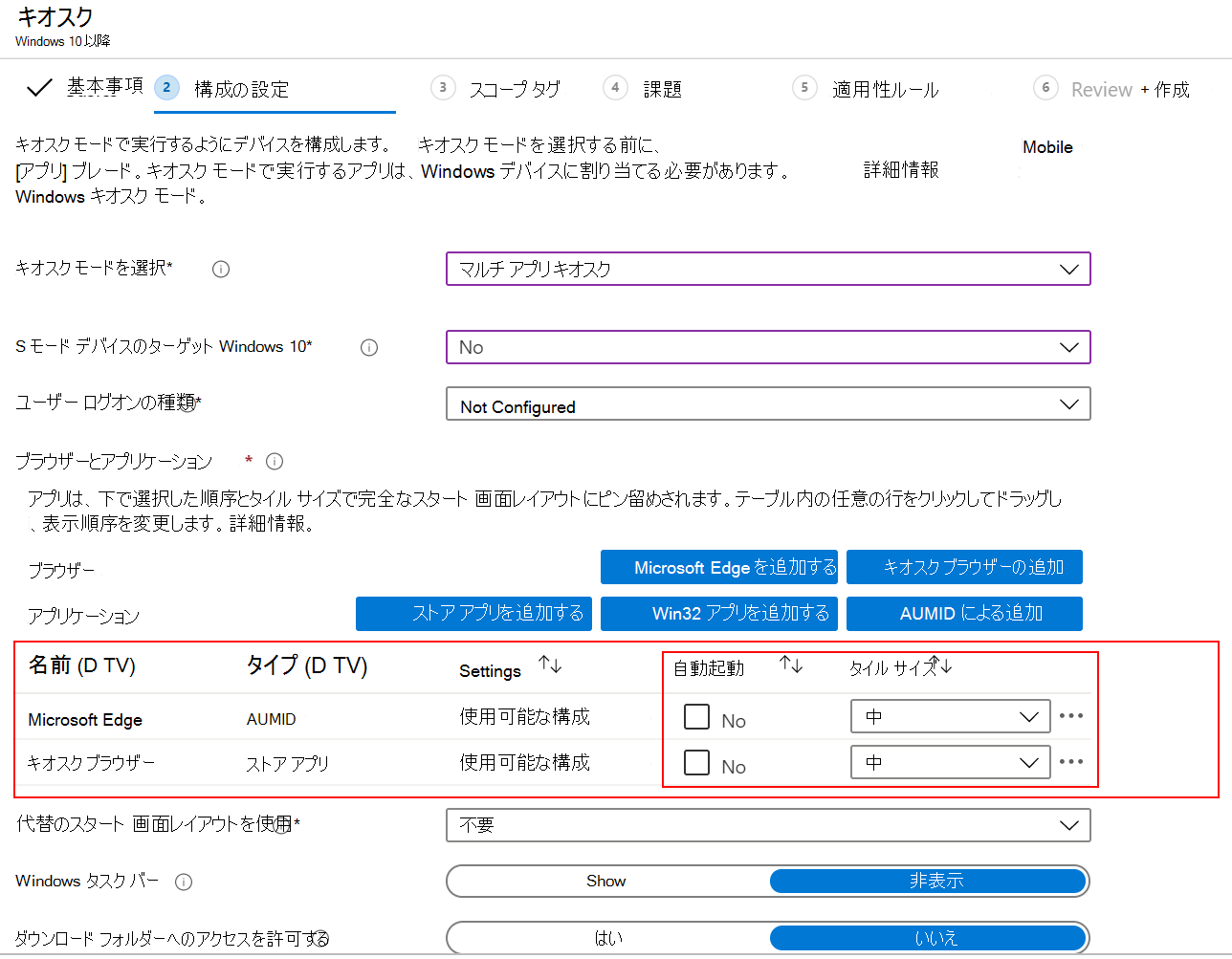Open 詳細情報 link in top description
Image resolution: width=1232 pixels, height=959 pixels.
point(901,170)
